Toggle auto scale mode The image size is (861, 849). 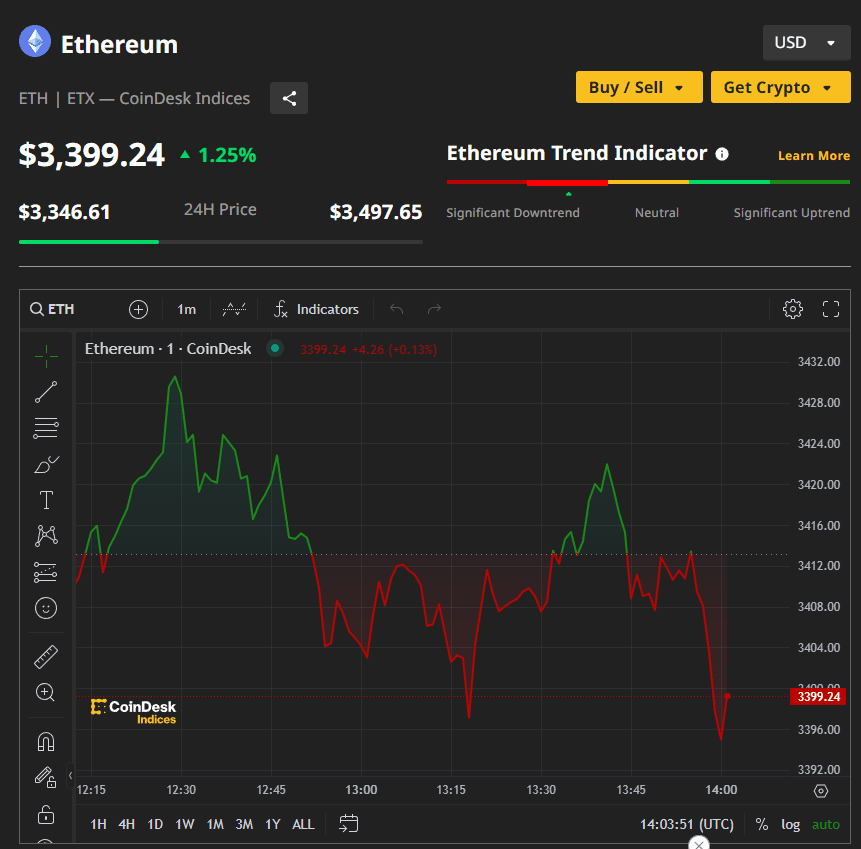click(825, 824)
